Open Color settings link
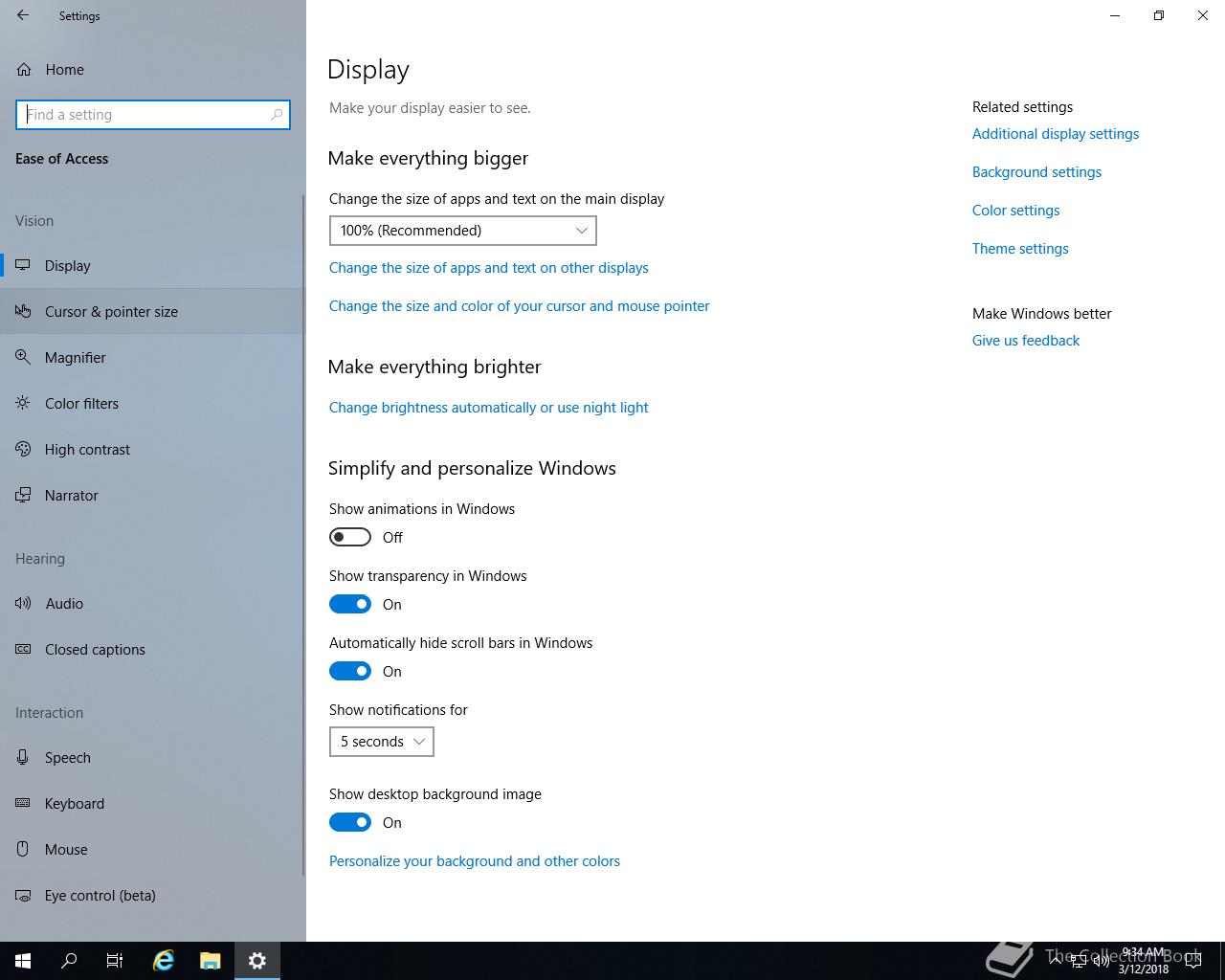 coord(1016,211)
